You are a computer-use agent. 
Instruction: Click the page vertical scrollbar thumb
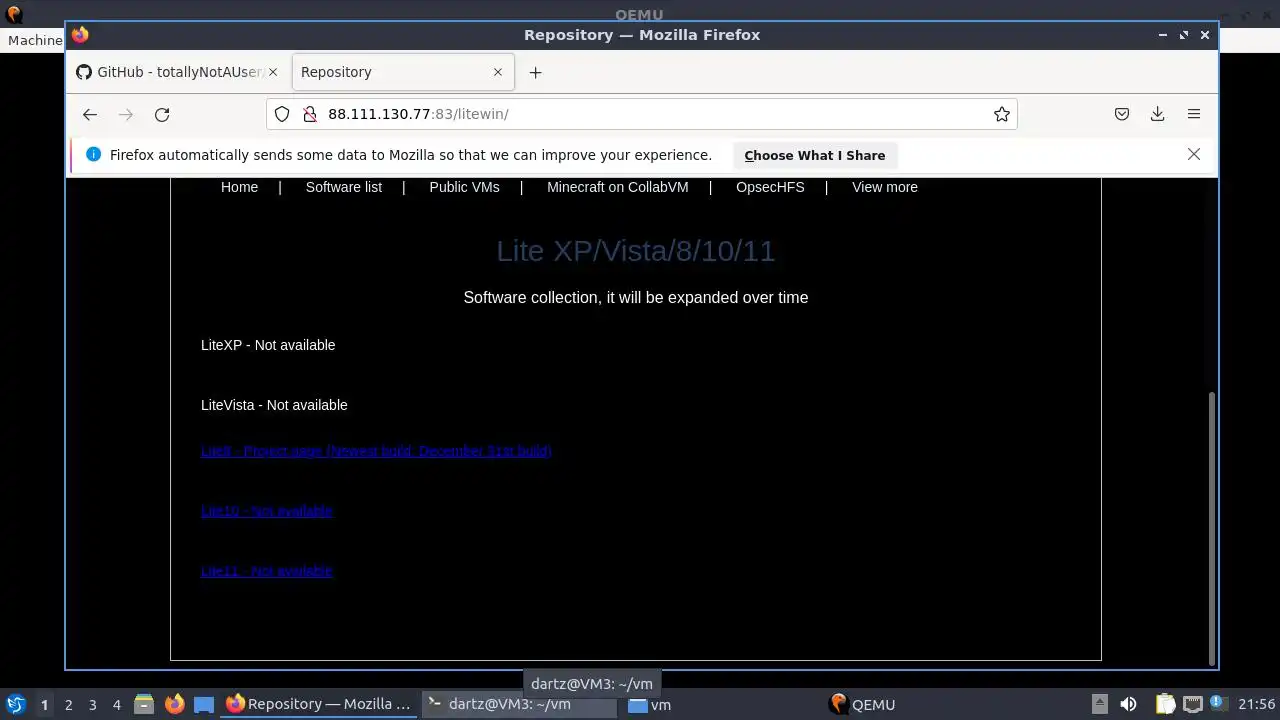coord(1212,528)
